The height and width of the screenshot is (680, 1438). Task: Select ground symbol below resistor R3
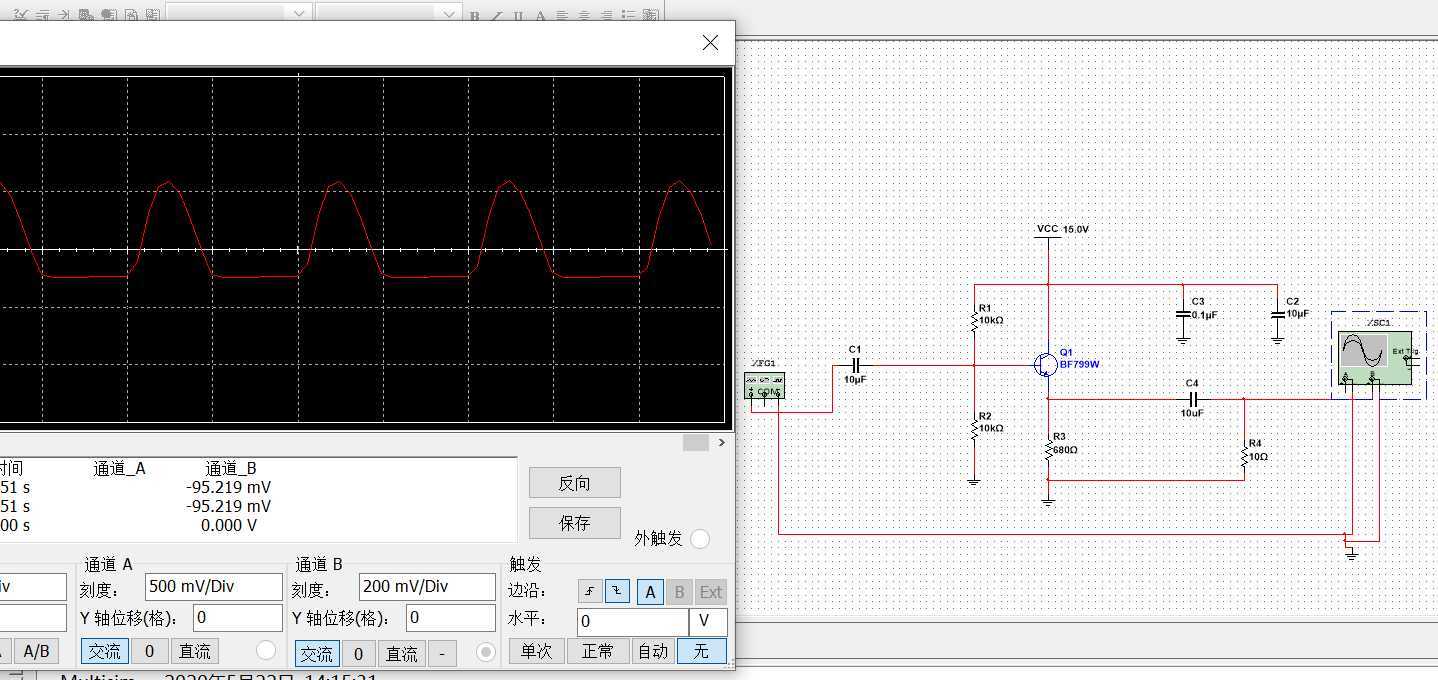pos(1048,502)
